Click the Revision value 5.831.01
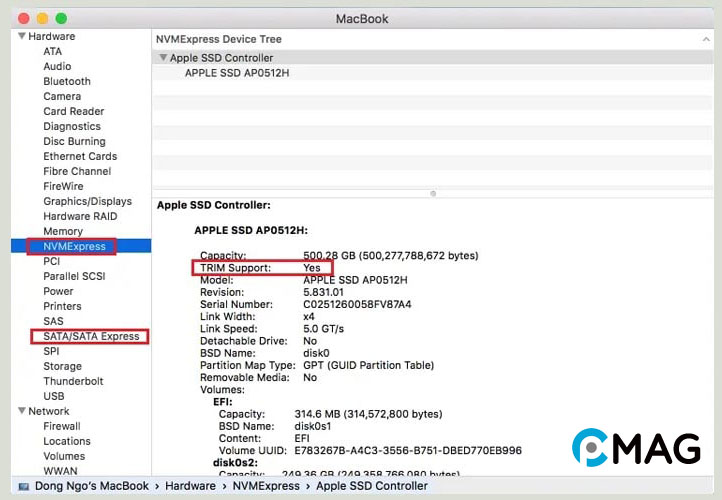 tap(323, 292)
